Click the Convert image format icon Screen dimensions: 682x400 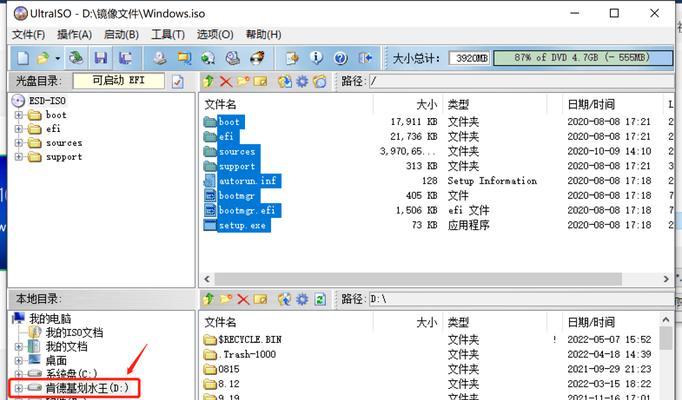pyautogui.click(x=184, y=58)
